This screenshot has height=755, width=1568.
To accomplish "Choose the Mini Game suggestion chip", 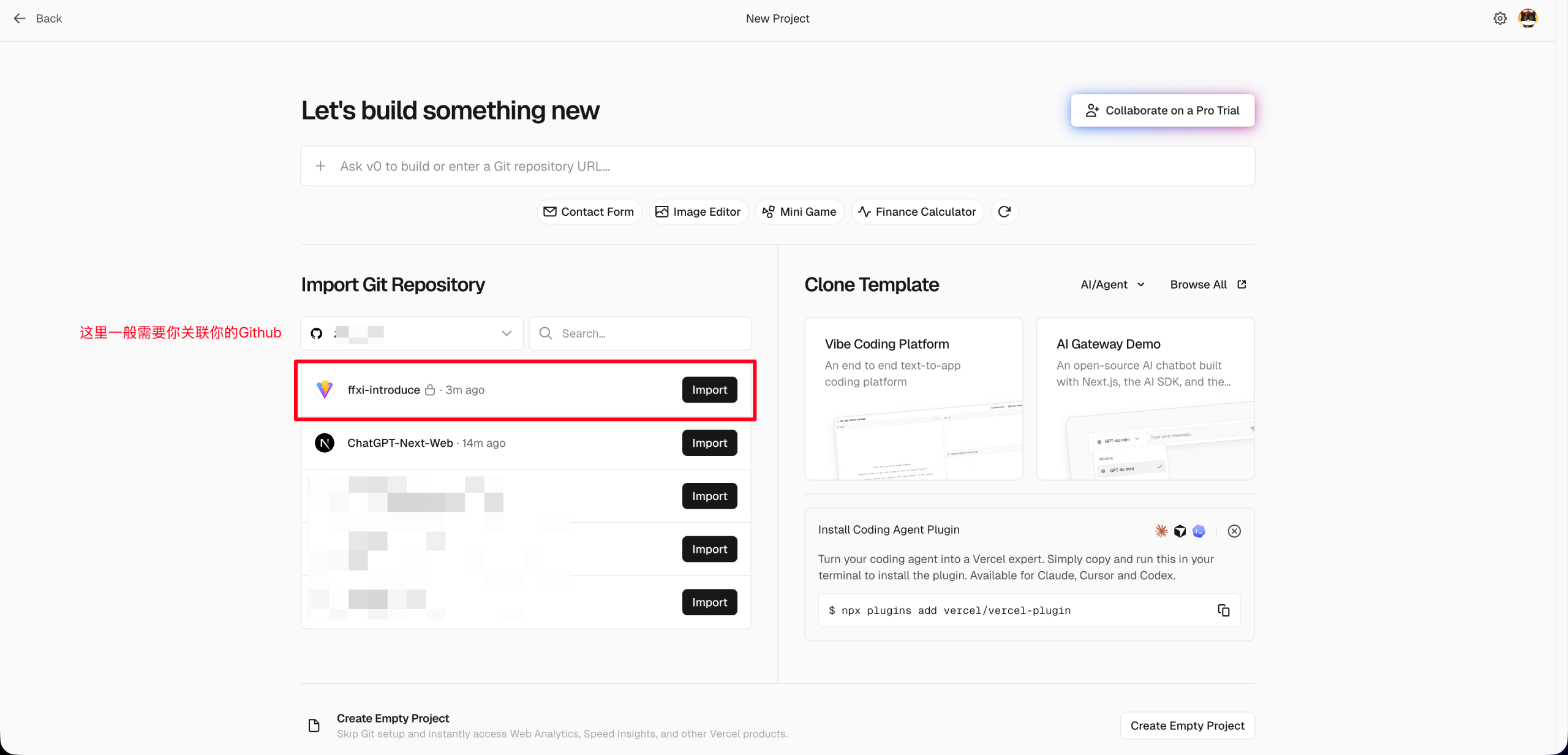I will (x=799, y=211).
